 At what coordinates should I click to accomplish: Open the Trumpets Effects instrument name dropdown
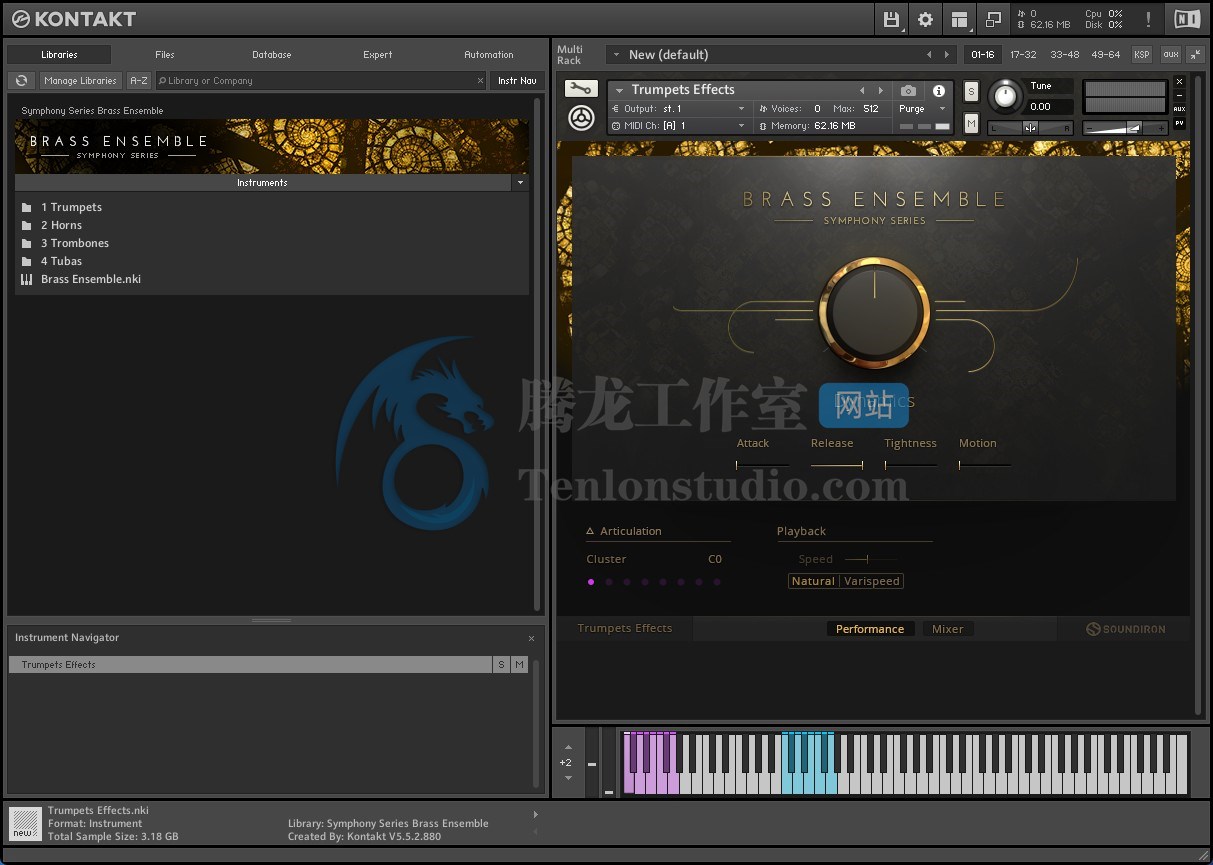coord(620,90)
